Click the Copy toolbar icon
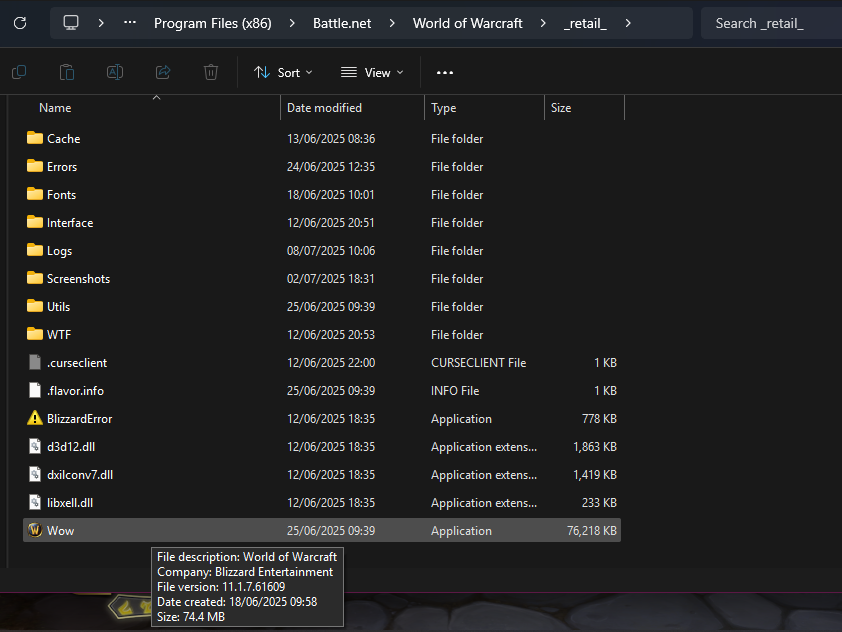Viewport: 842px width, 632px height. coord(19,72)
